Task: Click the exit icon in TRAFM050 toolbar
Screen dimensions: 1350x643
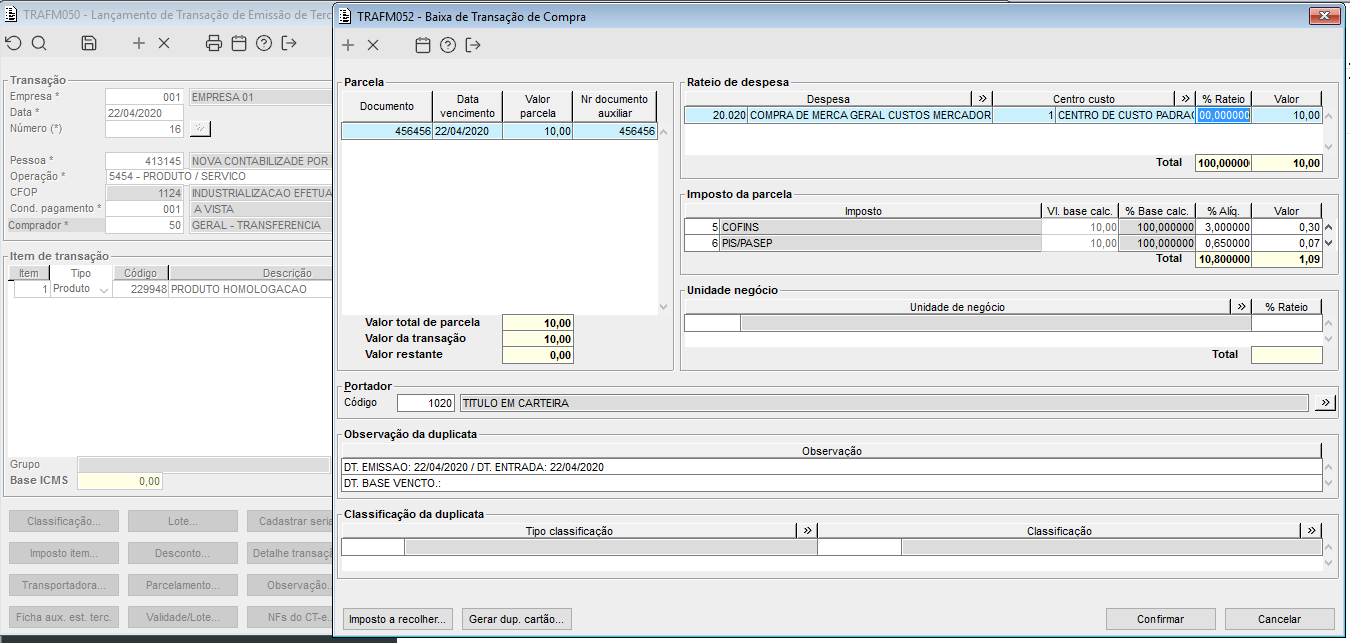Action: [289, 43]
